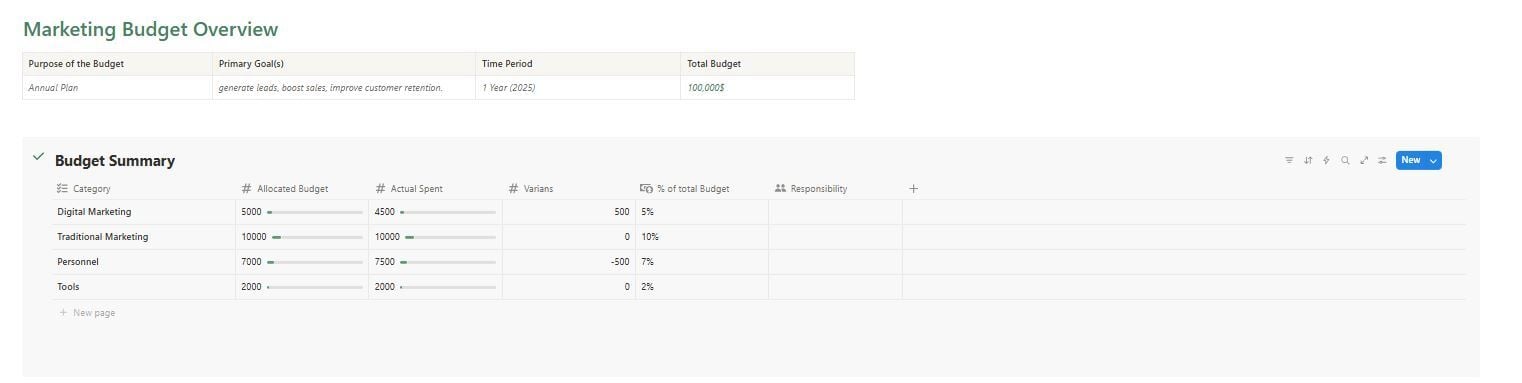Open automations via the lightning bolt icon
Screen dimensions: 1522x383
click(1326, 160)
